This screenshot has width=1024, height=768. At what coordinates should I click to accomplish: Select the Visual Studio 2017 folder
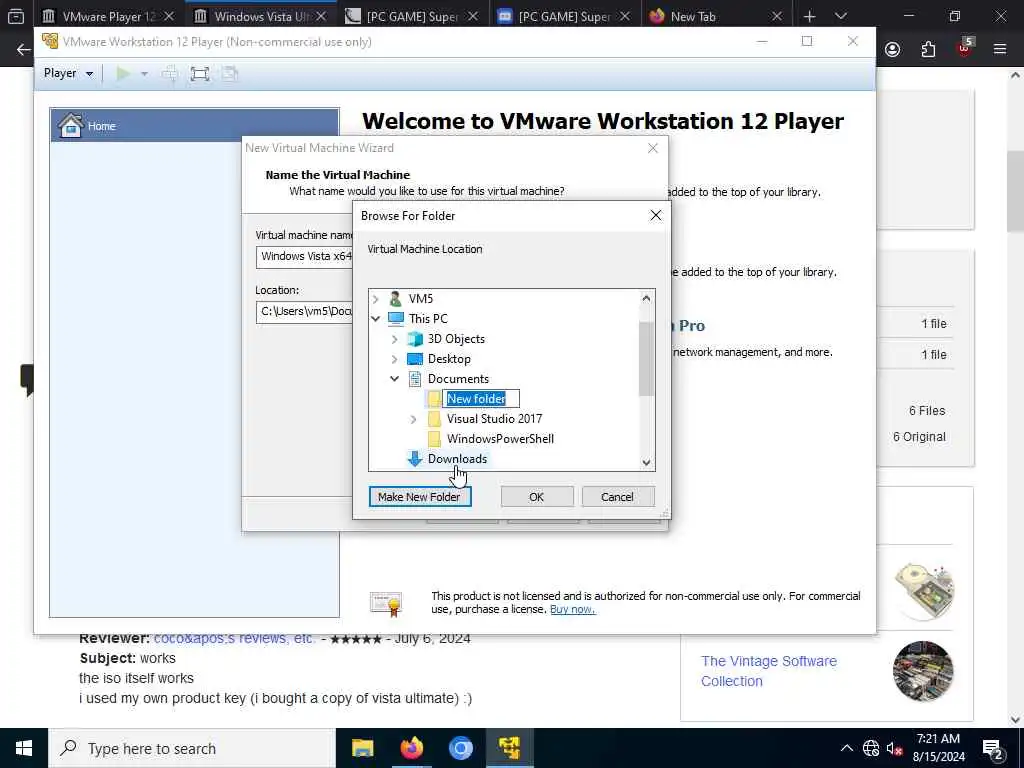pyautogui.click(x=494, y=419)
